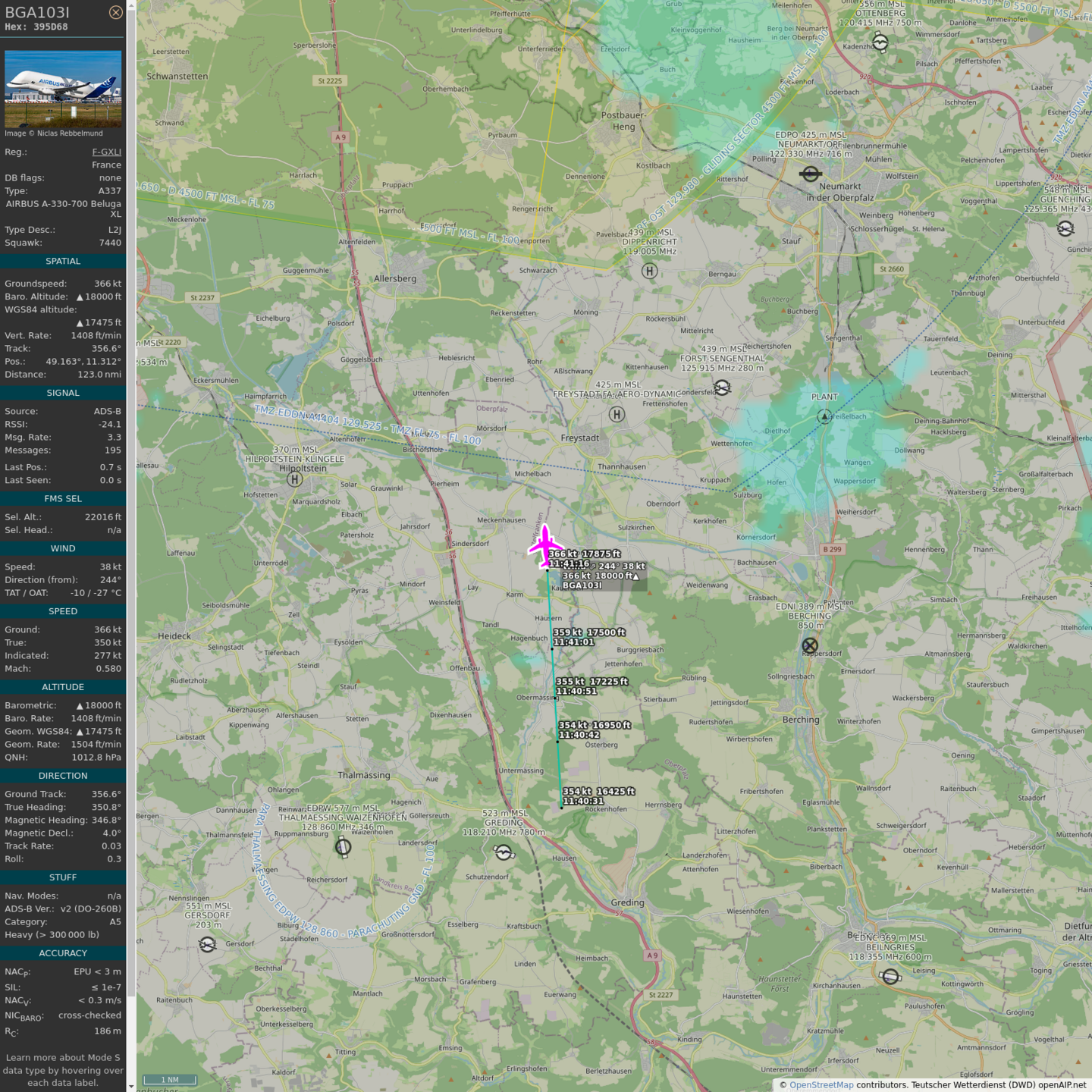
Task: Click the Neumarkt EDPO airfield icon
Action: (x=810, y=174)
